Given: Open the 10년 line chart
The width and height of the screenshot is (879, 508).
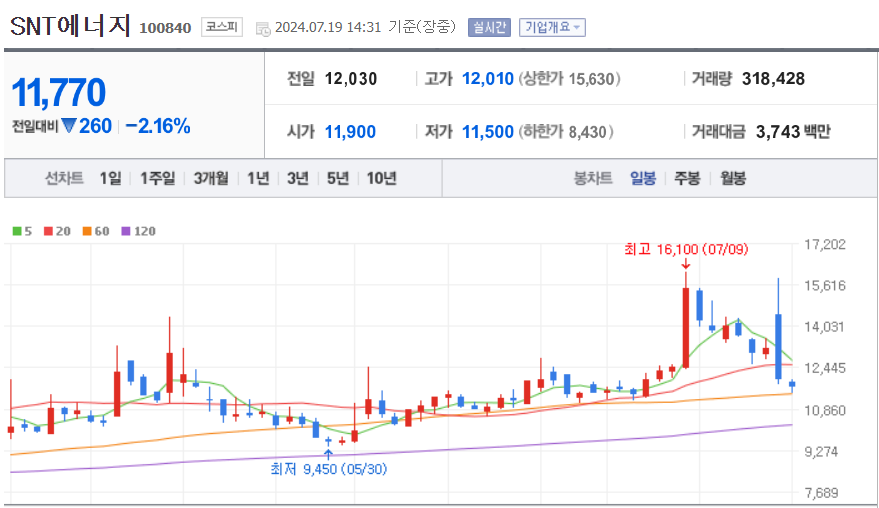Looking at the screenshot, I should [x=381, y=178].
